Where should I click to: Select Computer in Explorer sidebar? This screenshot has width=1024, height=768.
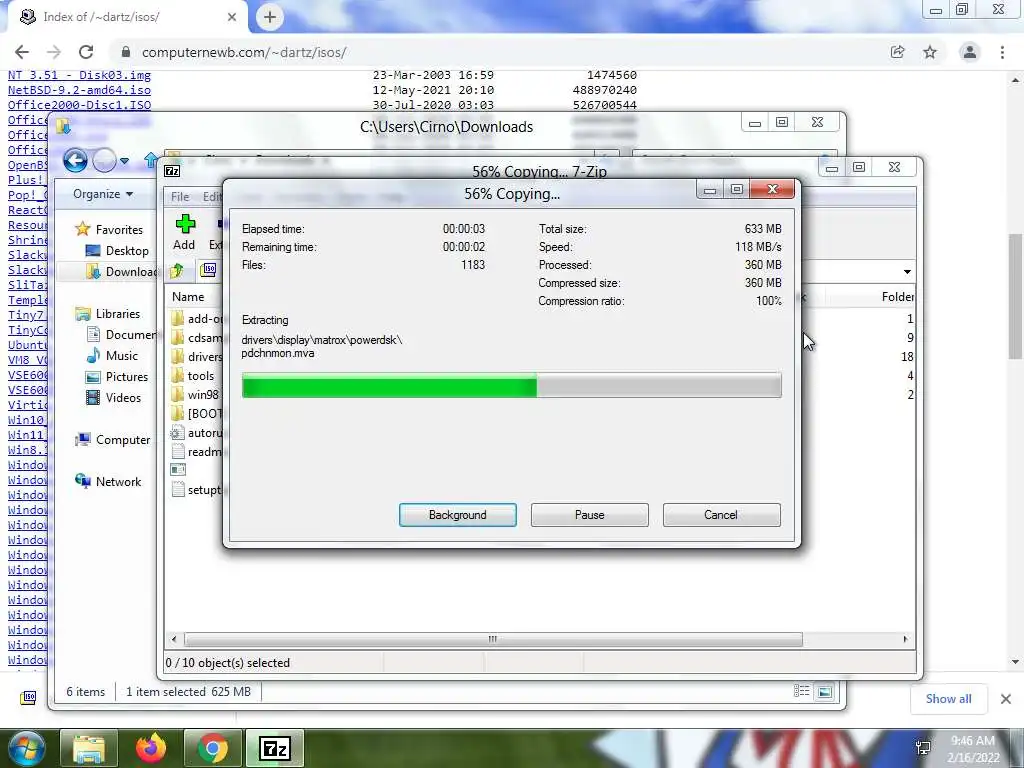[x=123, y=440]
